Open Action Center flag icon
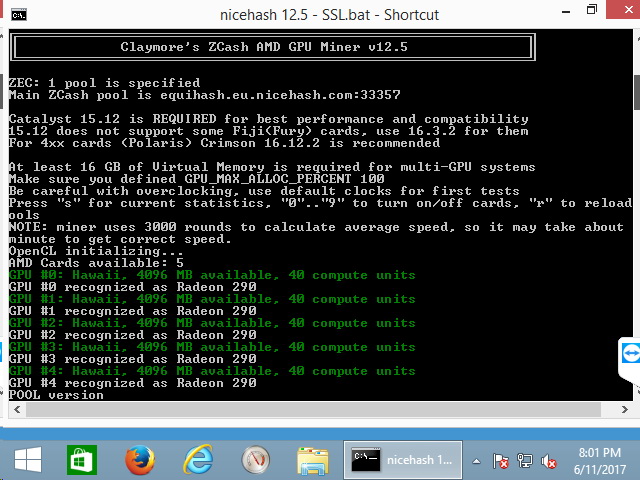Viewport: 640px width, 480px height. point(500,461)
